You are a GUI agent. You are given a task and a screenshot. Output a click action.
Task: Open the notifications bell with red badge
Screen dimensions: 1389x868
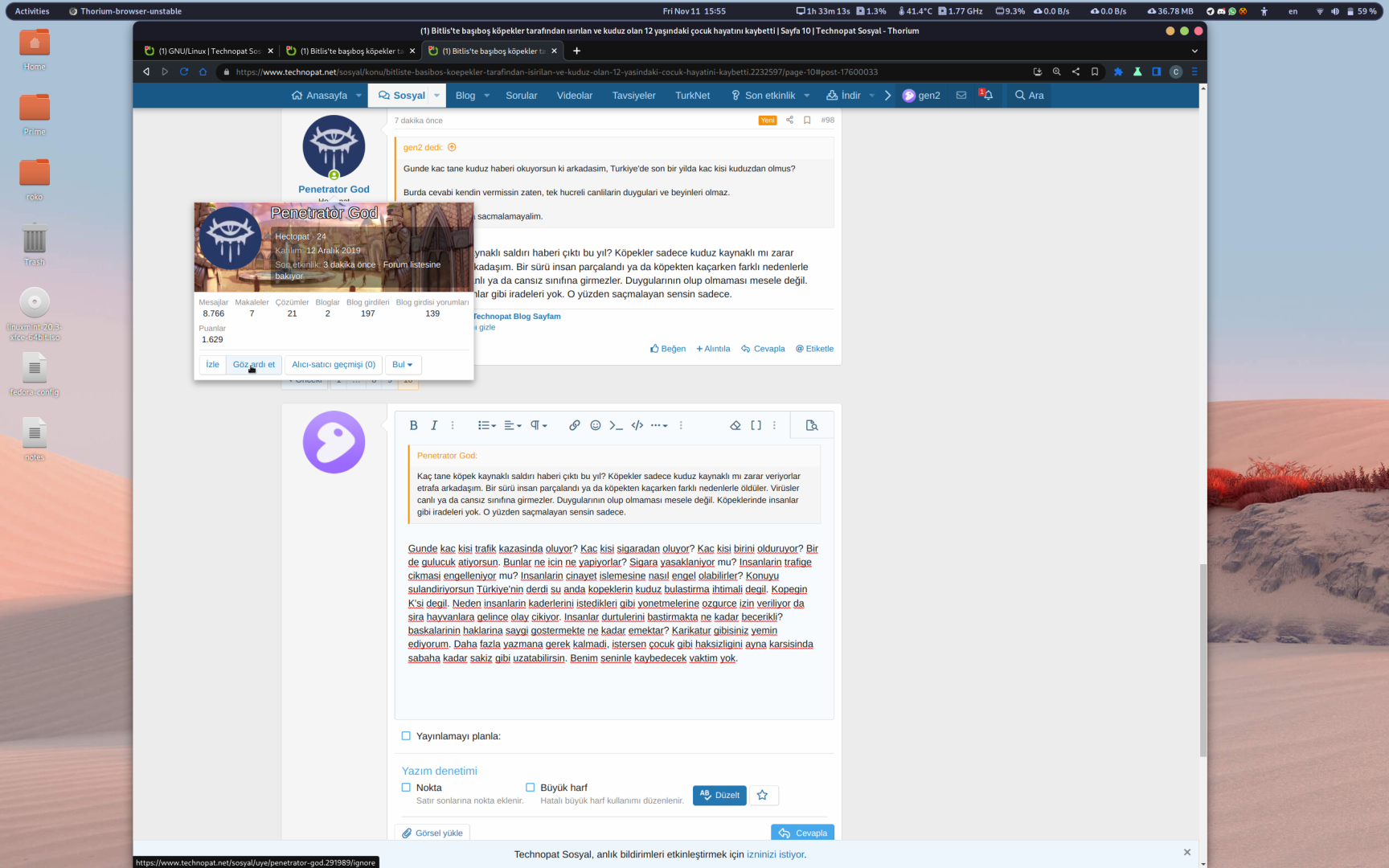click(x=986, y=95)
